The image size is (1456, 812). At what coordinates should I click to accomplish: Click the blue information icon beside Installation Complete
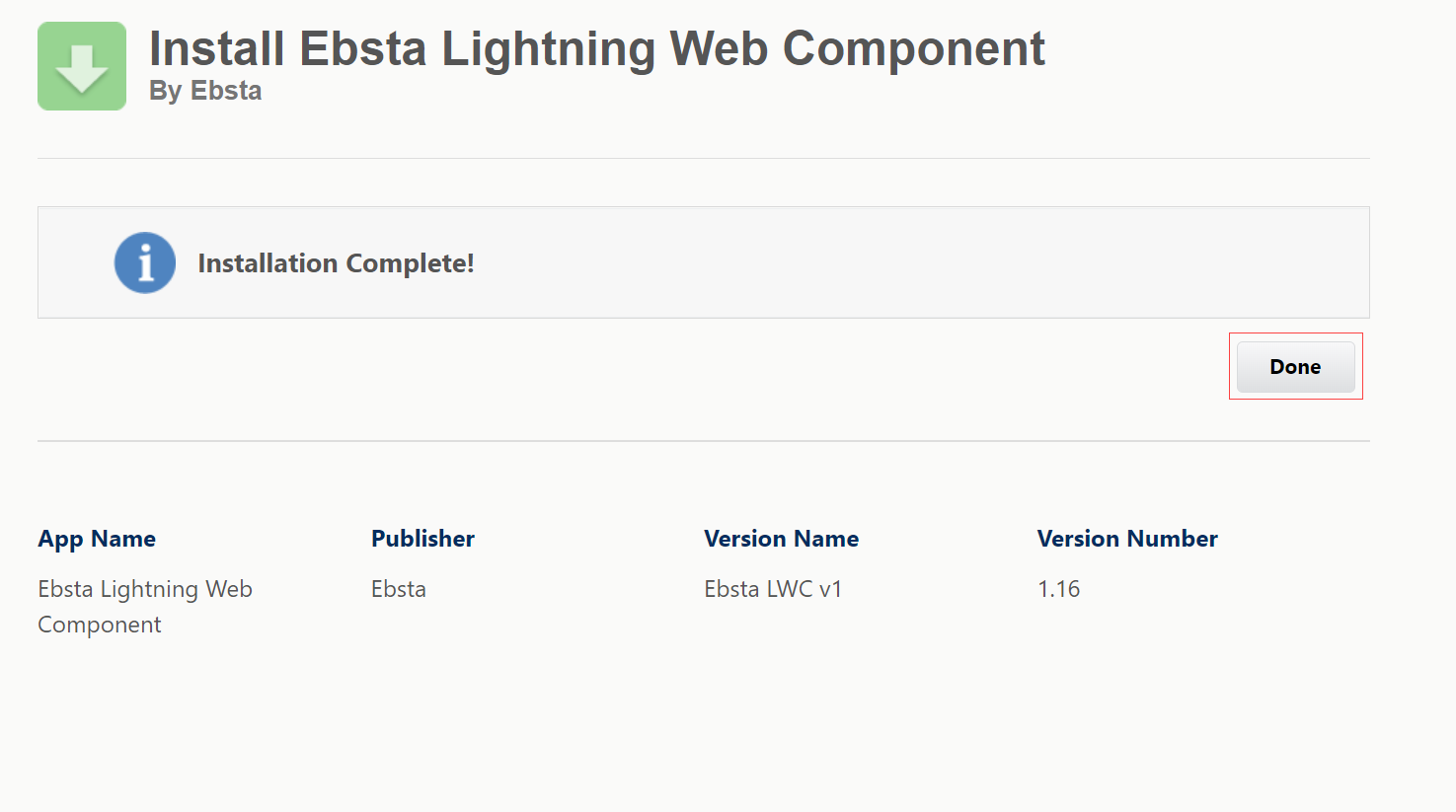coord(145,262)
